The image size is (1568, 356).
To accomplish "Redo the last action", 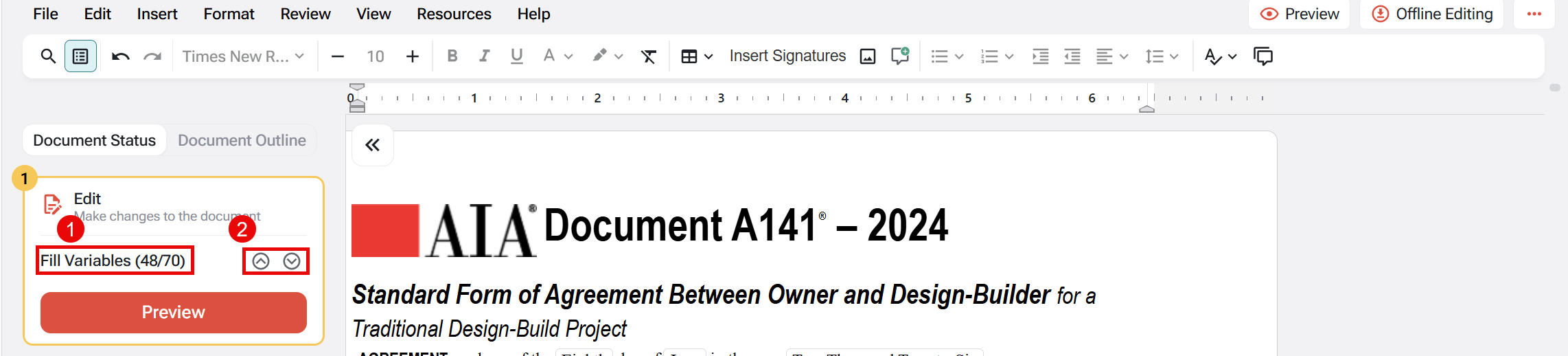I will 152,56.
